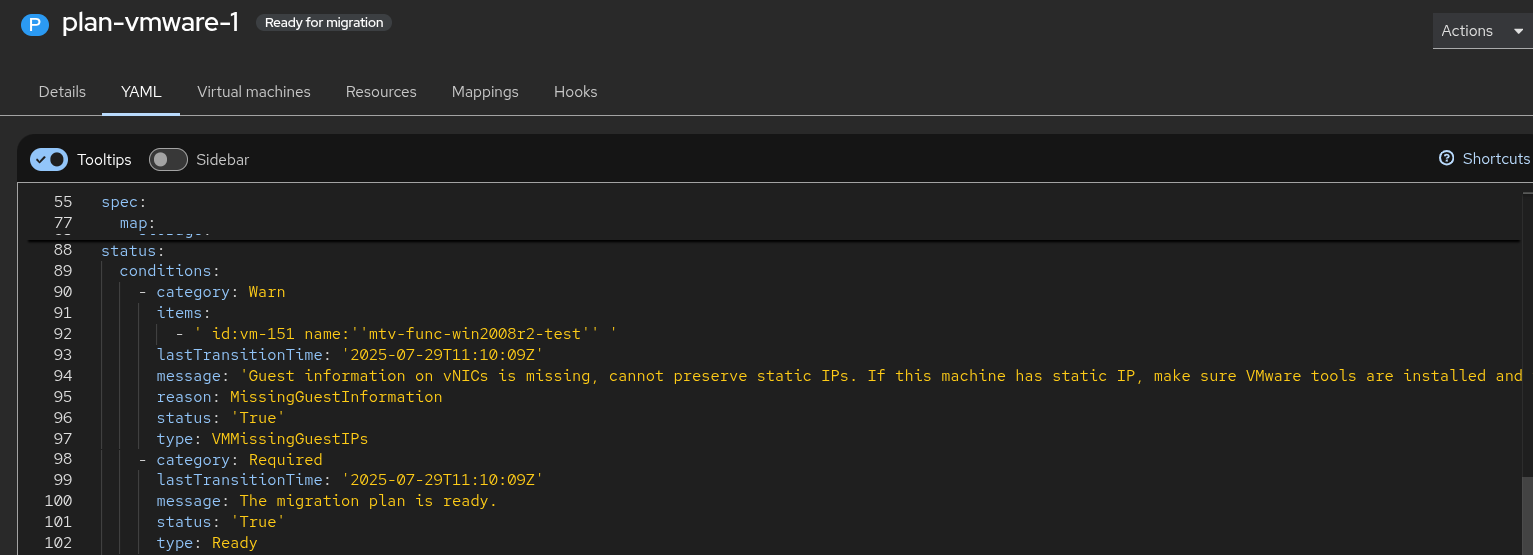Viewport: 1533px width, 555px height.
Task: Go to the Resources tab
Action: point(381,92)
